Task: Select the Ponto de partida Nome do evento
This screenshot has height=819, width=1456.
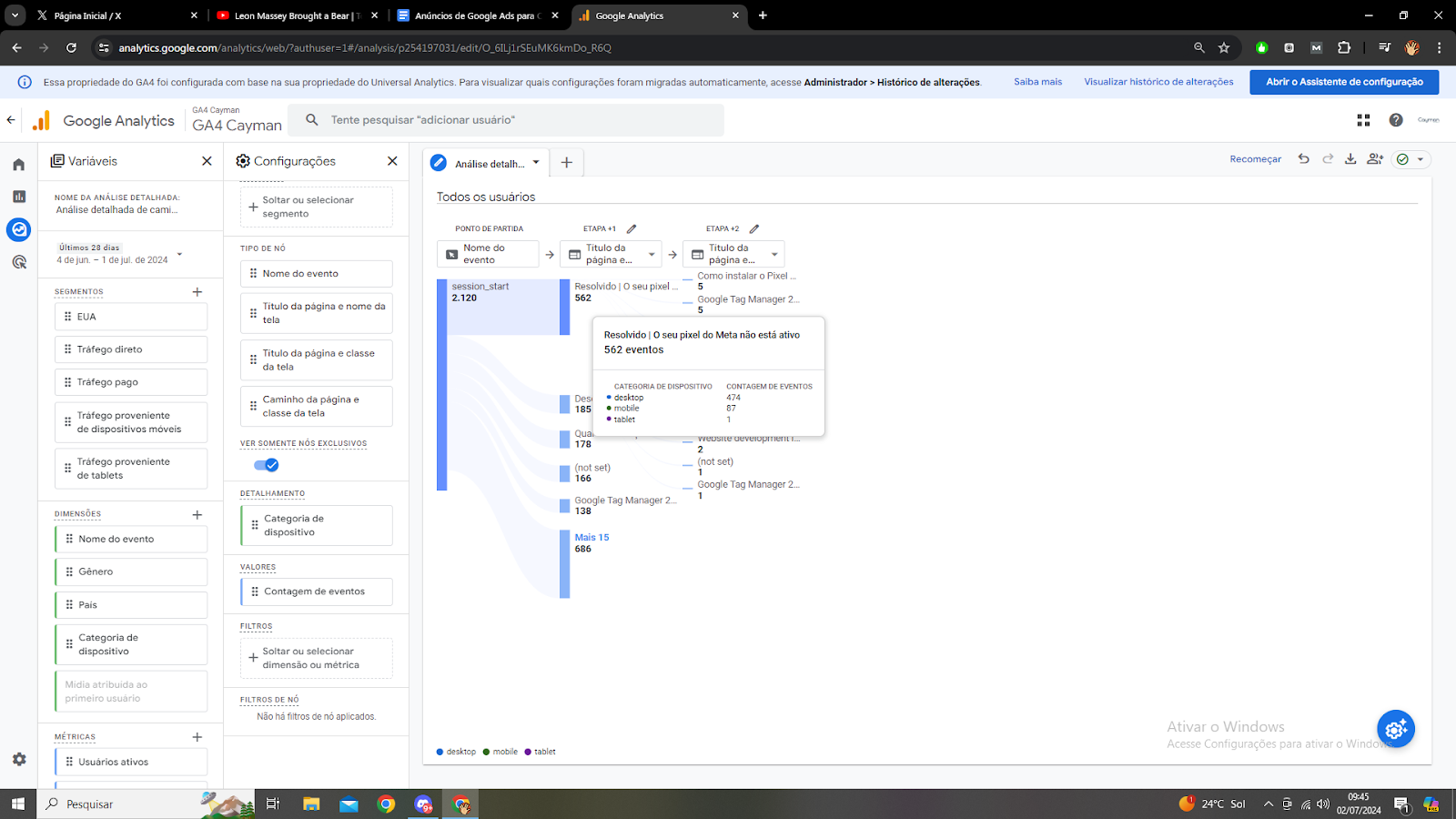Action: coord(489,254)
